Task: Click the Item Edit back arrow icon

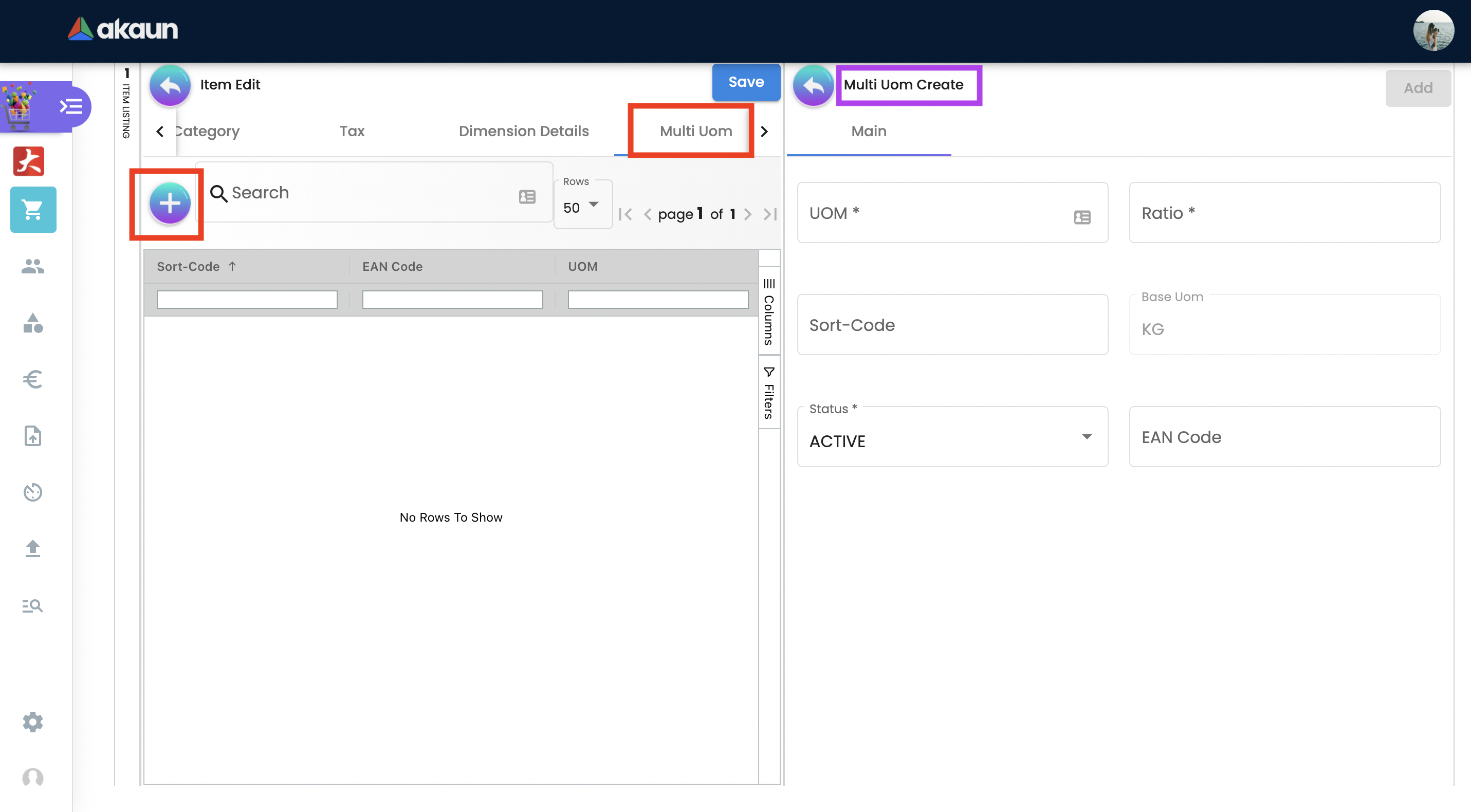Action: pos(170,85)
